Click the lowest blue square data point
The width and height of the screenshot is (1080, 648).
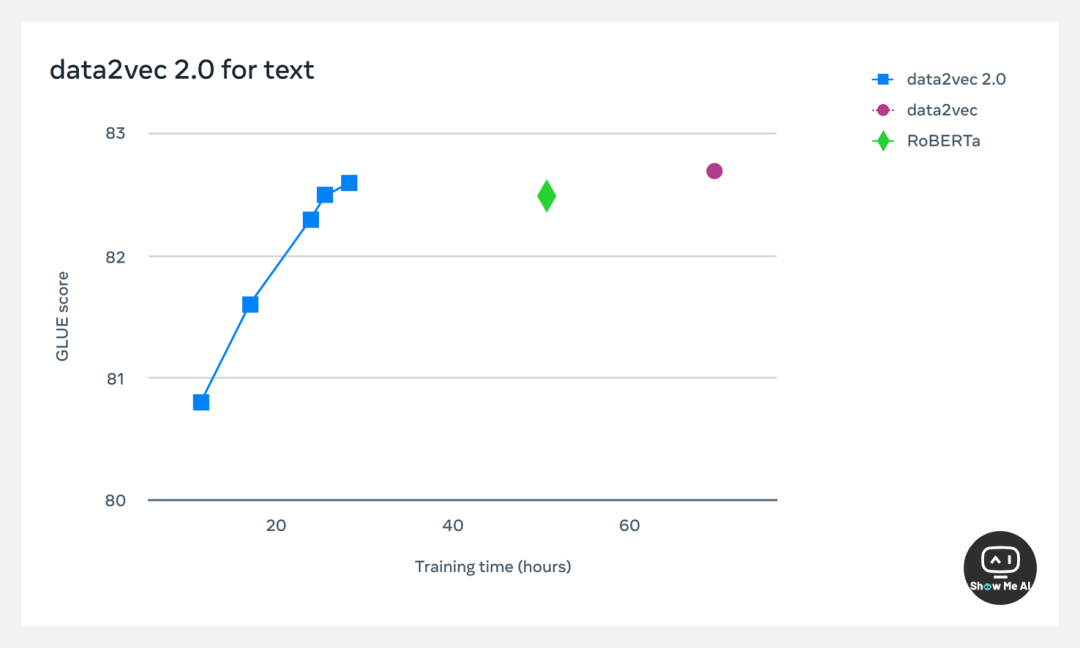[201, 402]
